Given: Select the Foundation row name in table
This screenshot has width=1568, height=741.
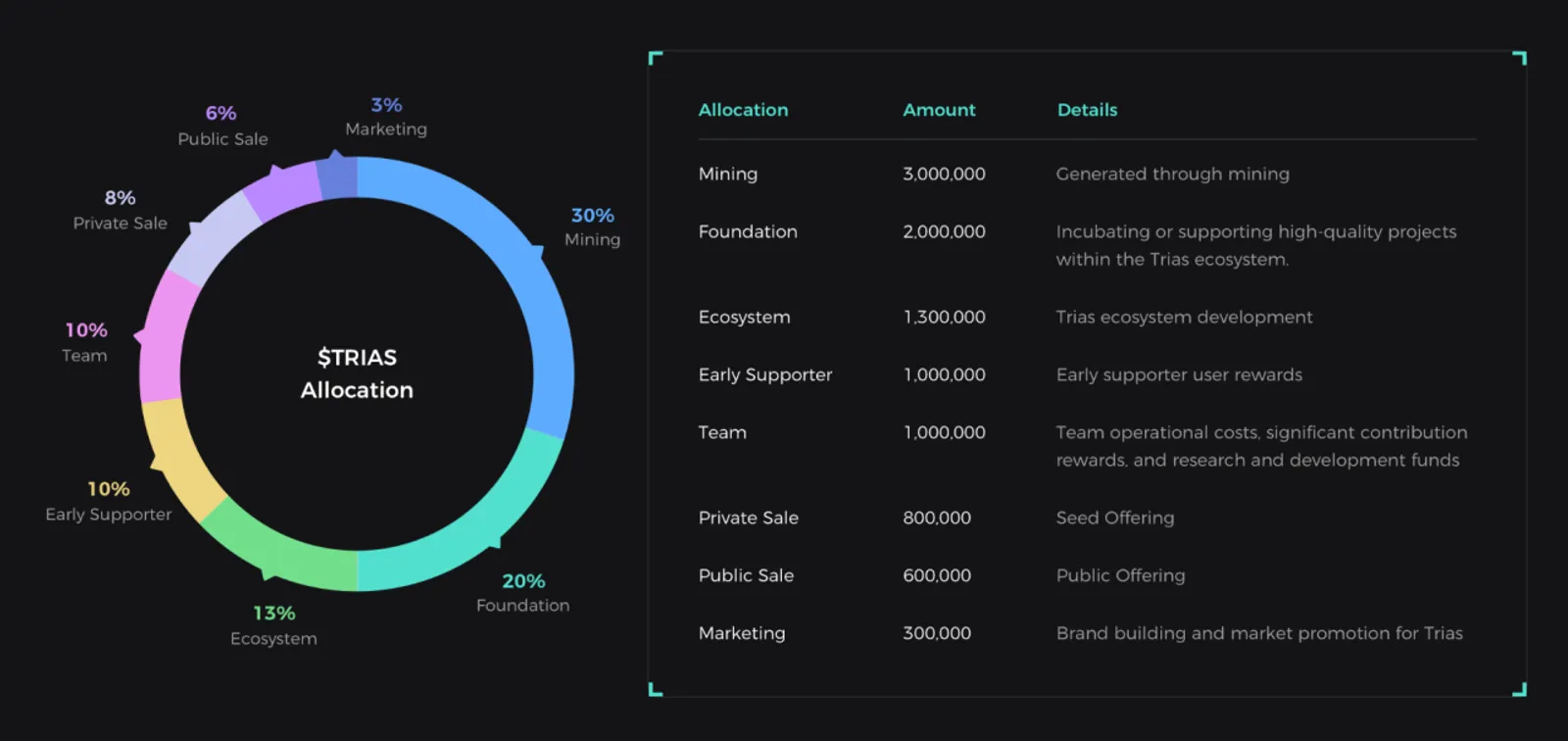Looking at the screenshot, I should [748, 231].
